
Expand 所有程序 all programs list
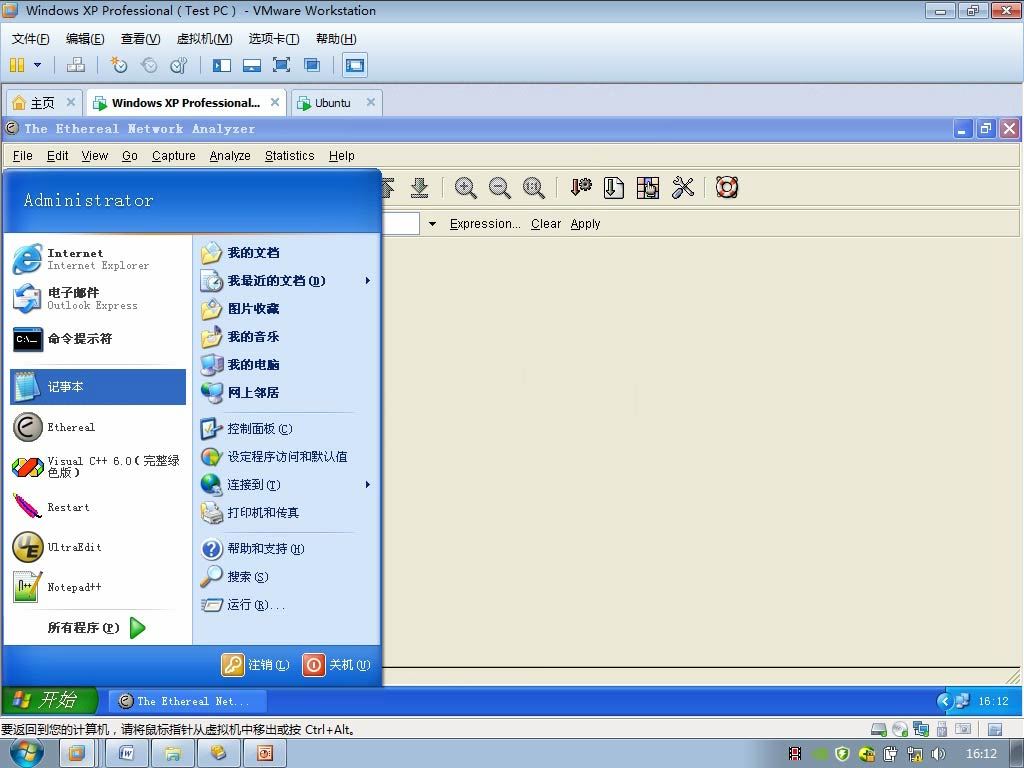click(97, 628)
